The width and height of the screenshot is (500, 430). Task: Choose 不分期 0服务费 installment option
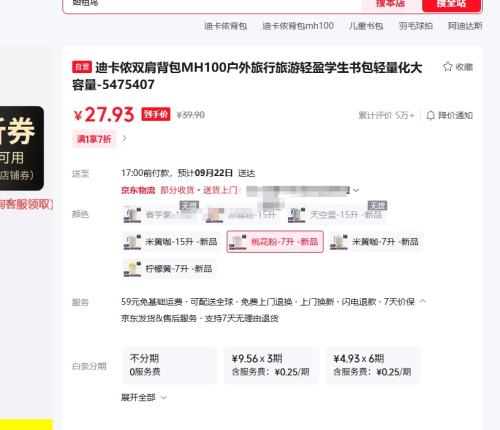(170, 365)
